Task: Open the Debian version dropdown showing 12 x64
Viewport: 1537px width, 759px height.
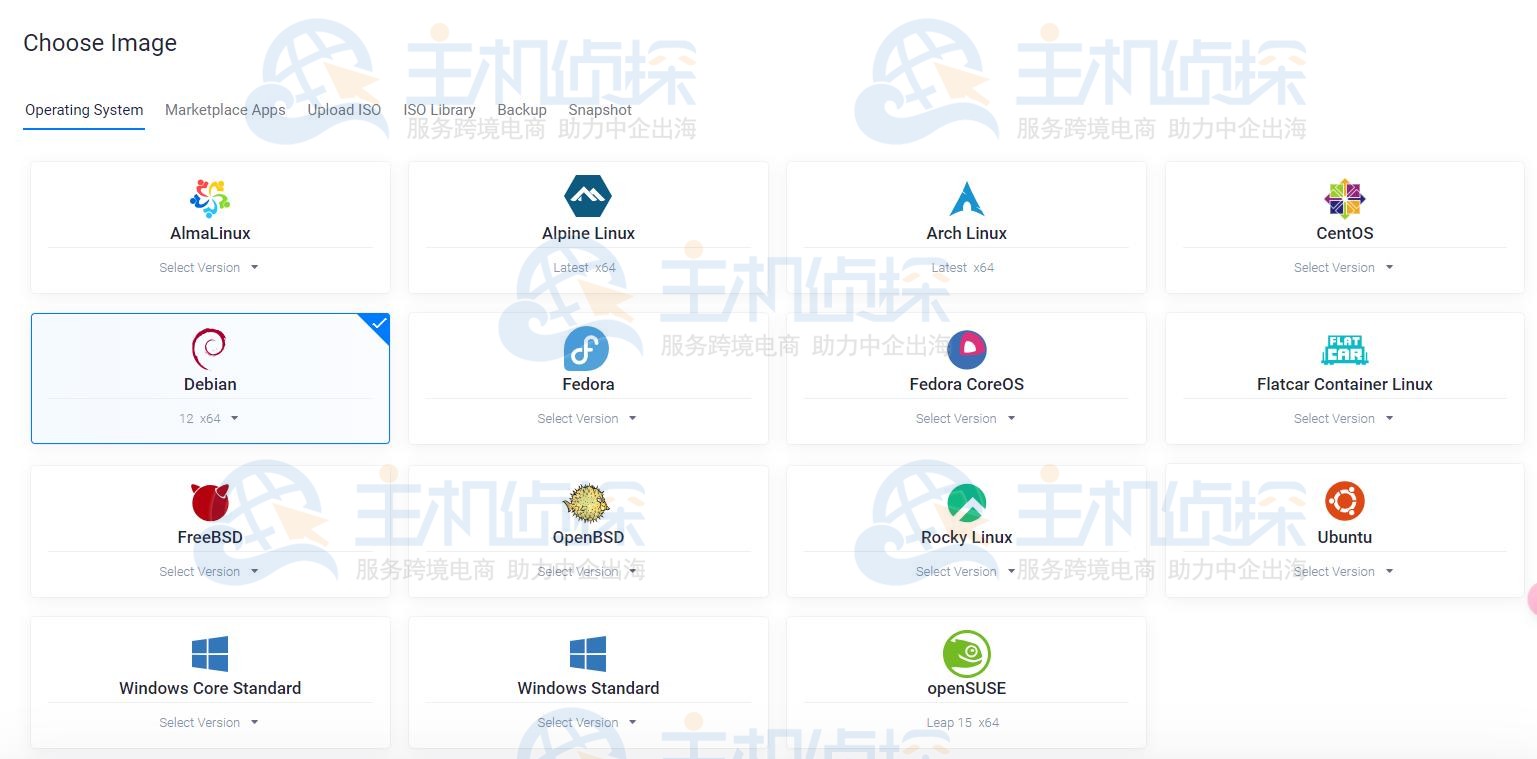Action: [210, 418]
